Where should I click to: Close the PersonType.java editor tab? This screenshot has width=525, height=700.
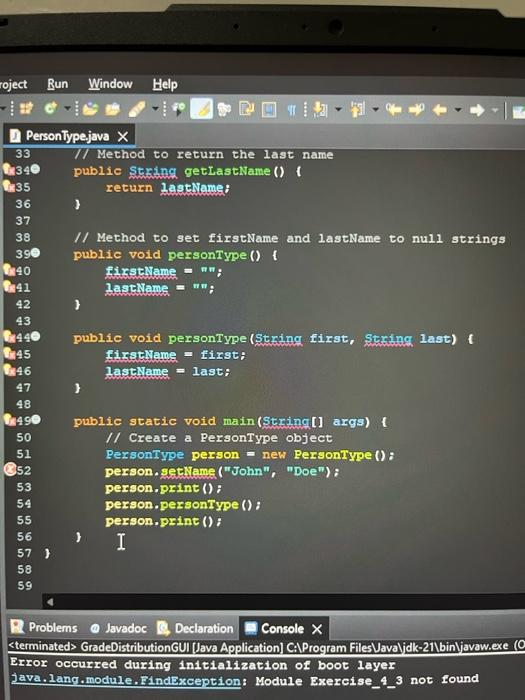pos(123,137)
